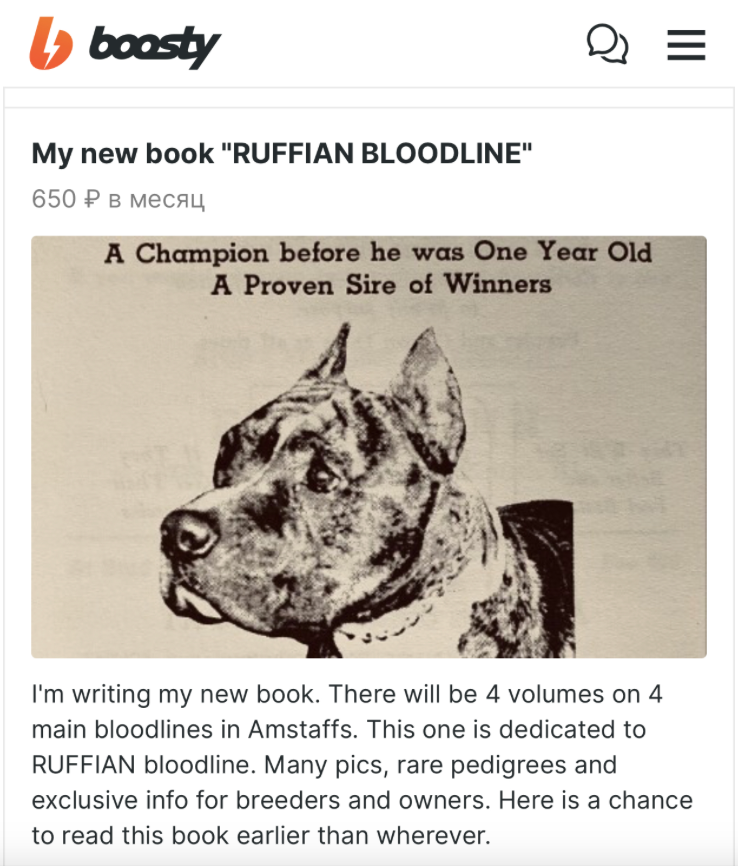The width and height of the screenshot is (738, 866).
Task: Click the "I'm writing my new book" sentence
Action: [x=176, y=695]
